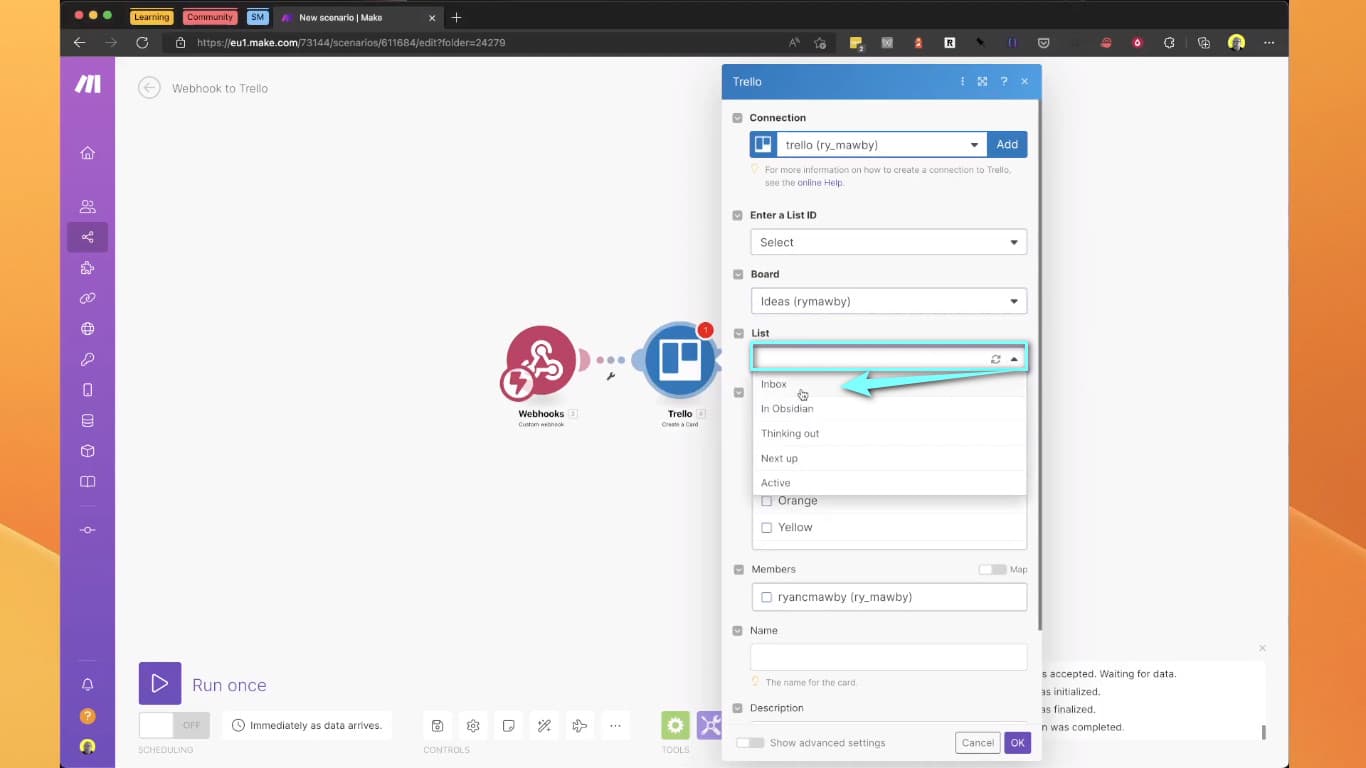Open the Data structures cube icon in the sidebar

(x=88, y=451)
